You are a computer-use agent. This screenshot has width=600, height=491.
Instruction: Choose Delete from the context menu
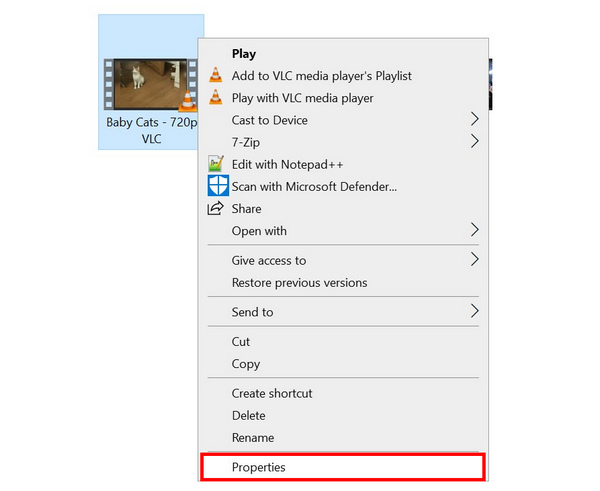coord(343,415)
